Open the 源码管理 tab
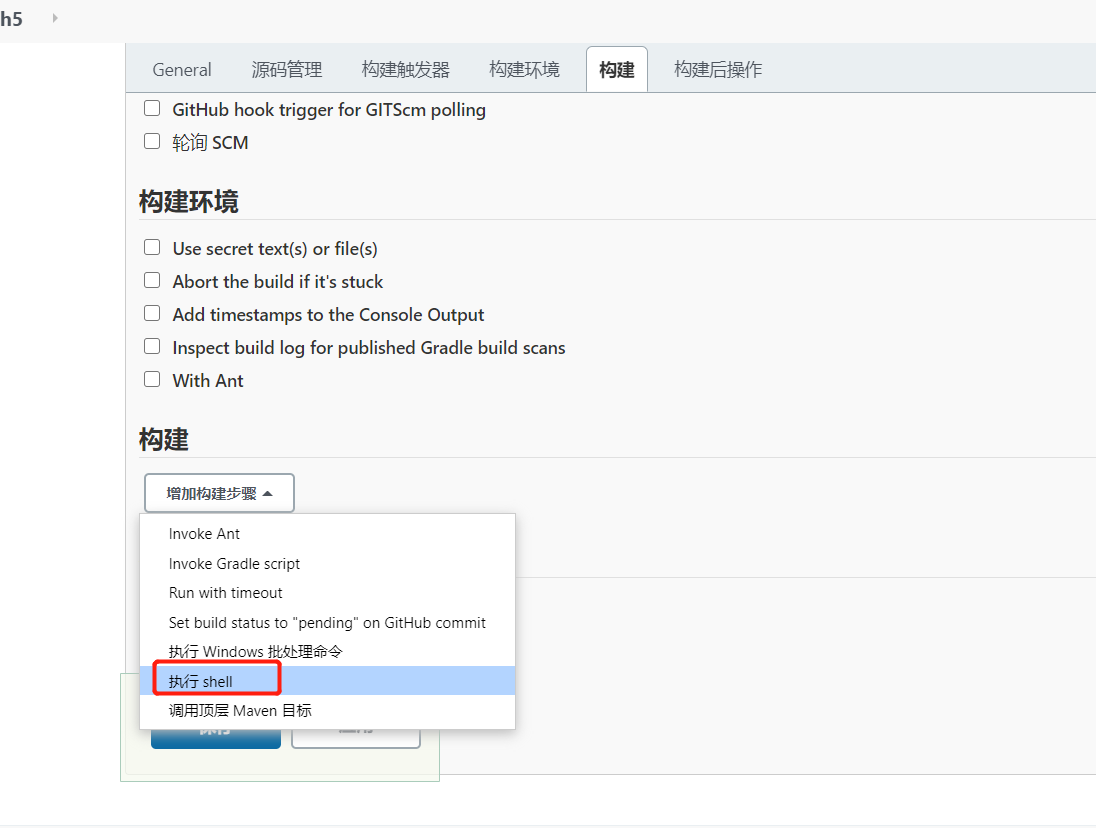The image size is (1096, 828). (287, 70)
